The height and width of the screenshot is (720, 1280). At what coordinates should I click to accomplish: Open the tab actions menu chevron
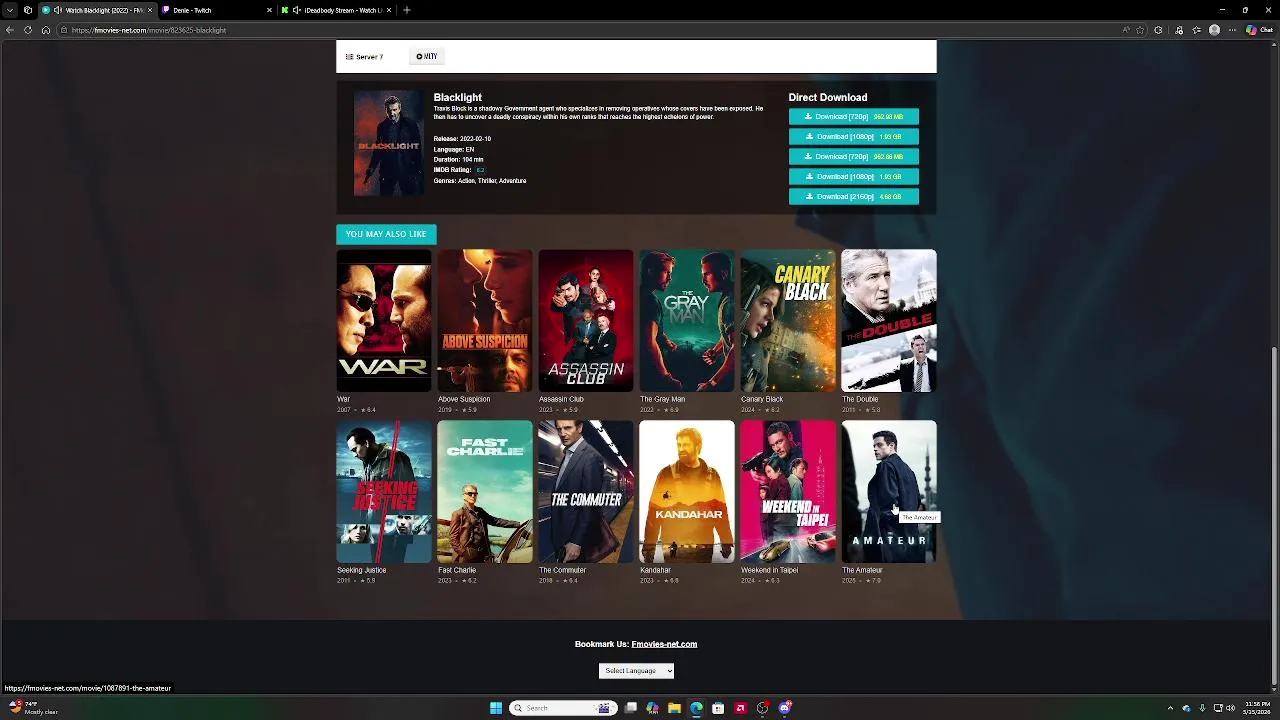tap(10, 10)
